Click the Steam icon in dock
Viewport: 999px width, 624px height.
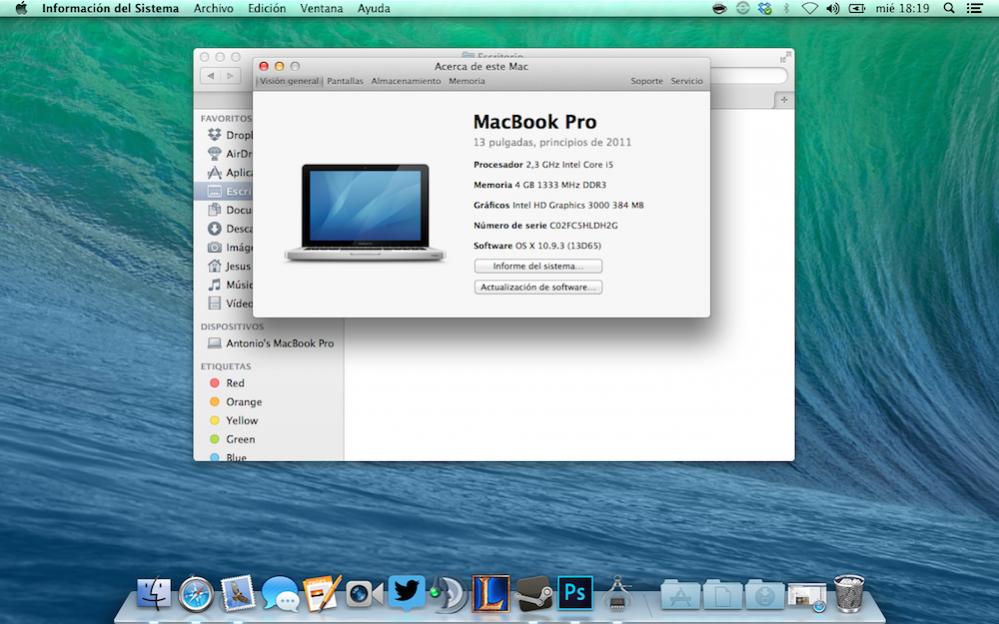534,594
